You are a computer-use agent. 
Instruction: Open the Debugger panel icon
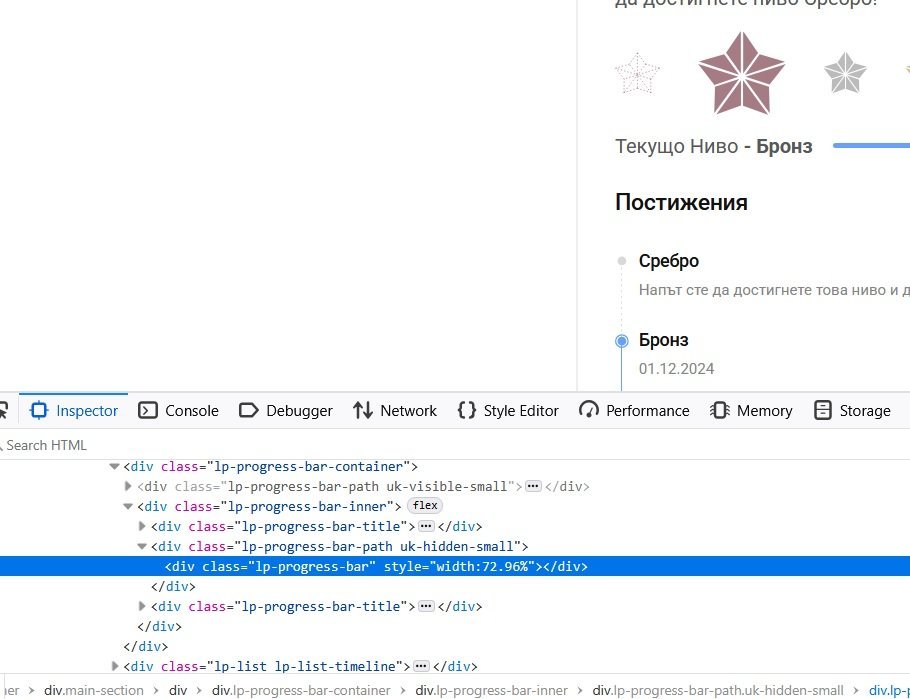[x=249, y=410]
